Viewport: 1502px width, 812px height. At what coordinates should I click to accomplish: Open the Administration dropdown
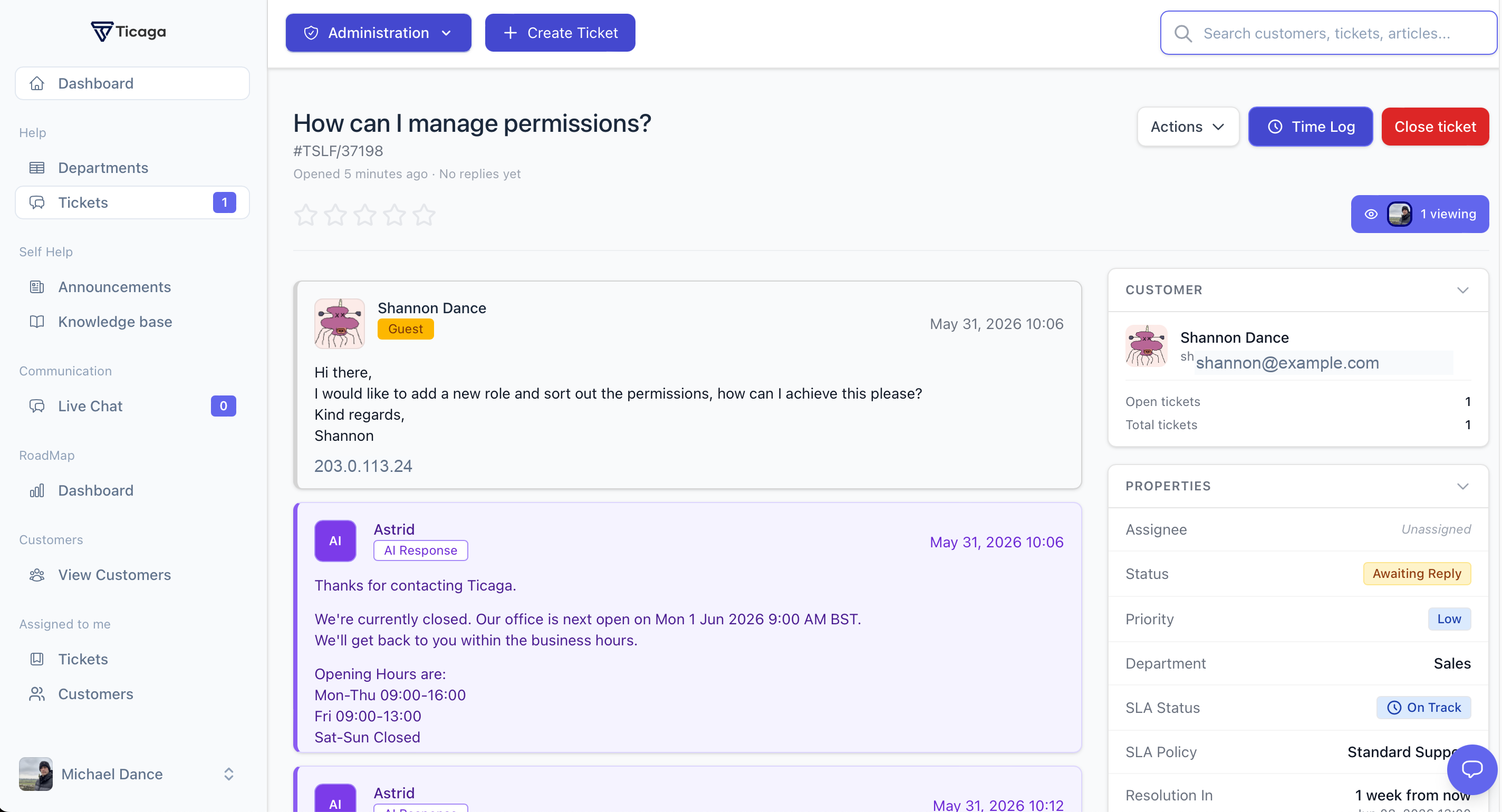tap(379, 33)
